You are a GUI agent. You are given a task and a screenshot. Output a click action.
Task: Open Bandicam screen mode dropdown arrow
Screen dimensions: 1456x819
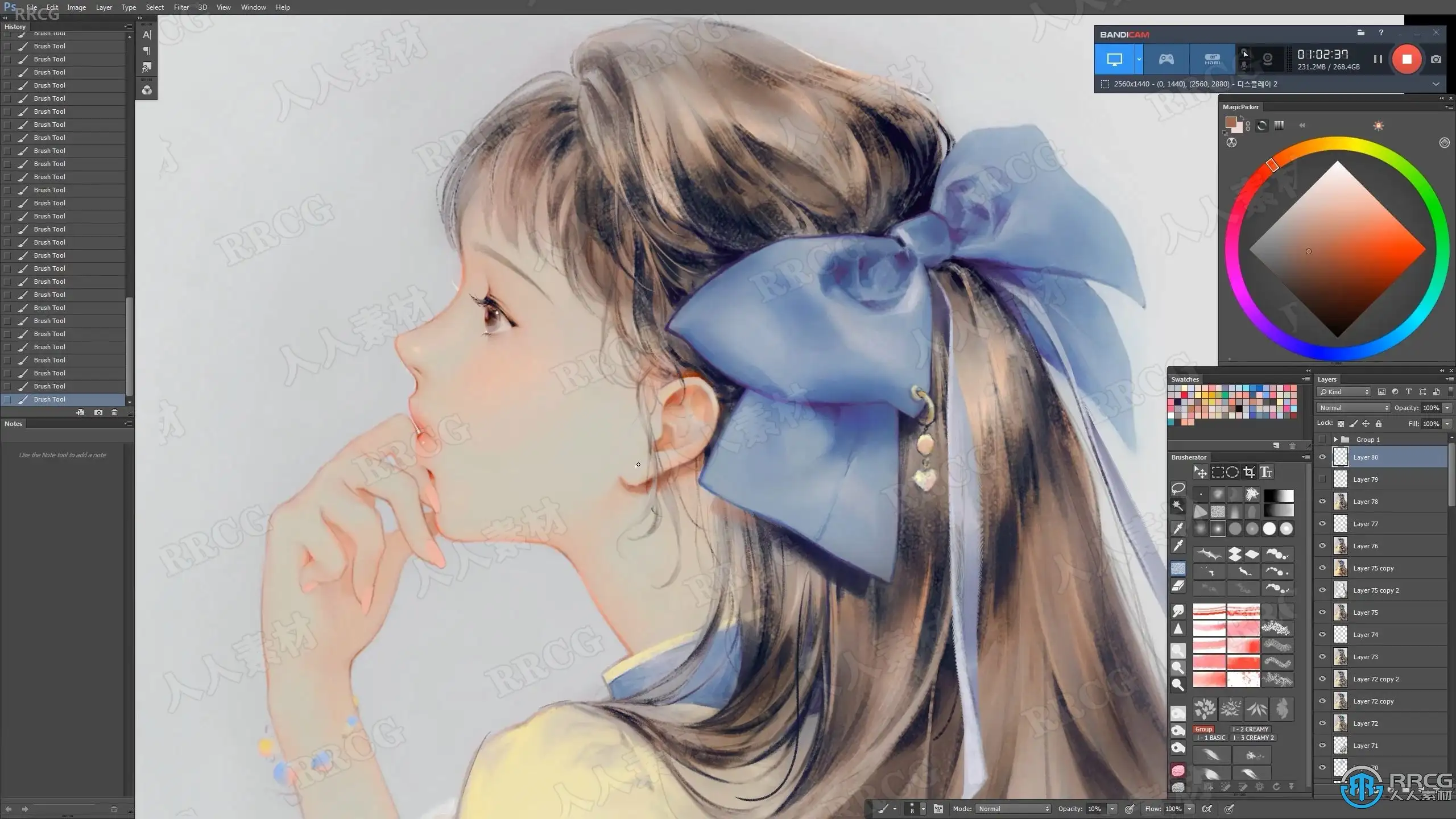[1139, 59]
